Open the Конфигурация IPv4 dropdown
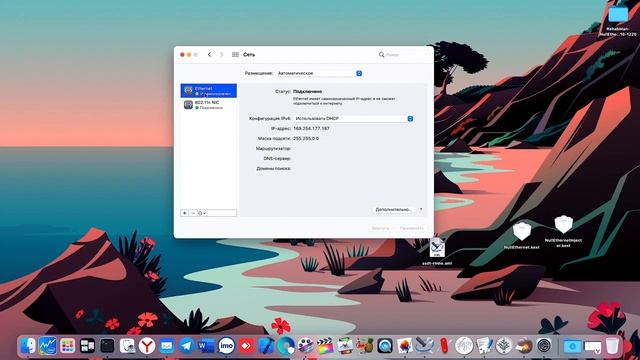Viewport: 640px width, 360px height. point(353,118)
